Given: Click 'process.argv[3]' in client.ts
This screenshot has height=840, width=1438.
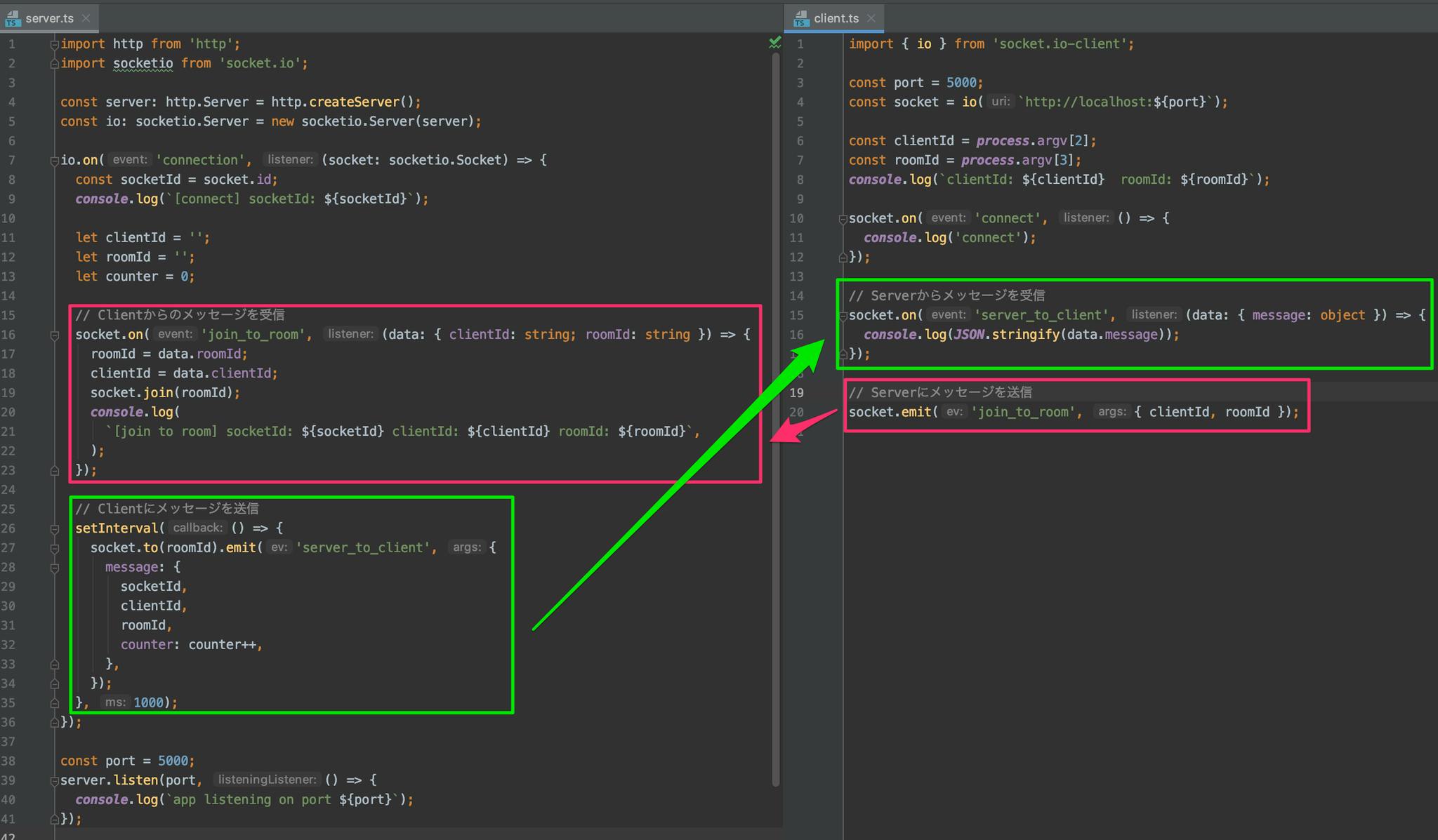Looking at the screenshot, I should [1018, 160].
